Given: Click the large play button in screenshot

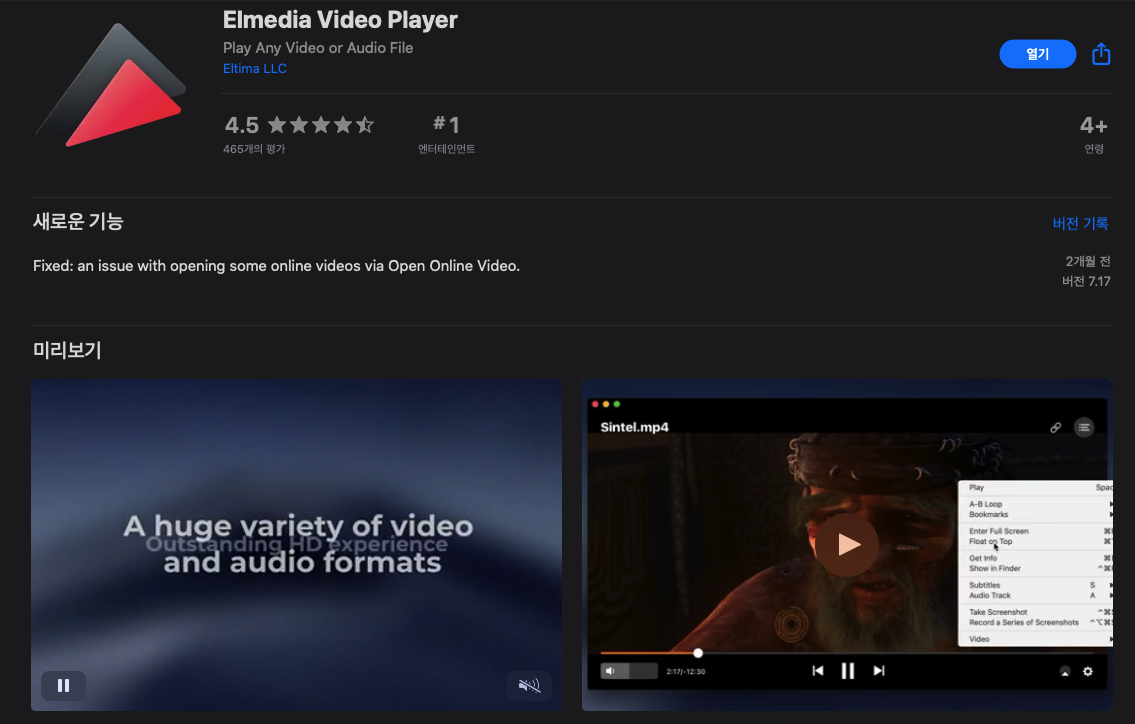Looking at the screenshot, I should pos(848,544).
